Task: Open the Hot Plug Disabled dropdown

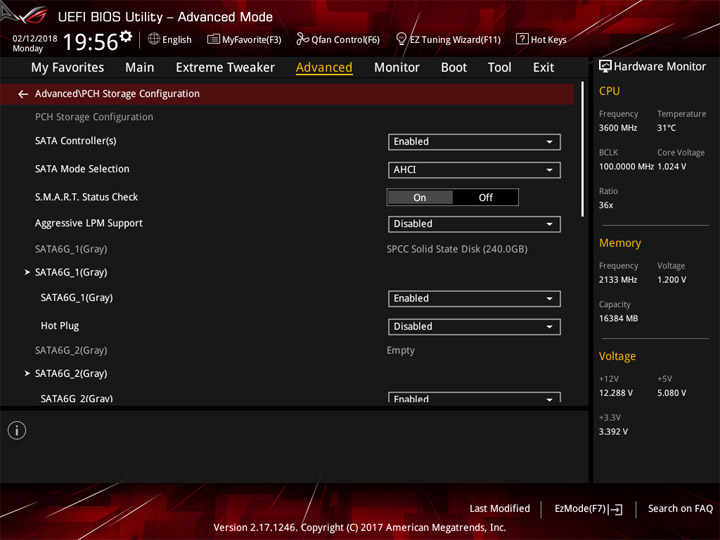Action: (474, 327)
